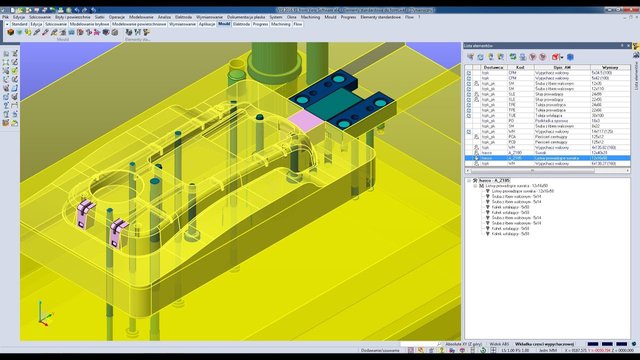Open the Elementy standardowe menu
The image size is (640, 360).
(380, 17)
